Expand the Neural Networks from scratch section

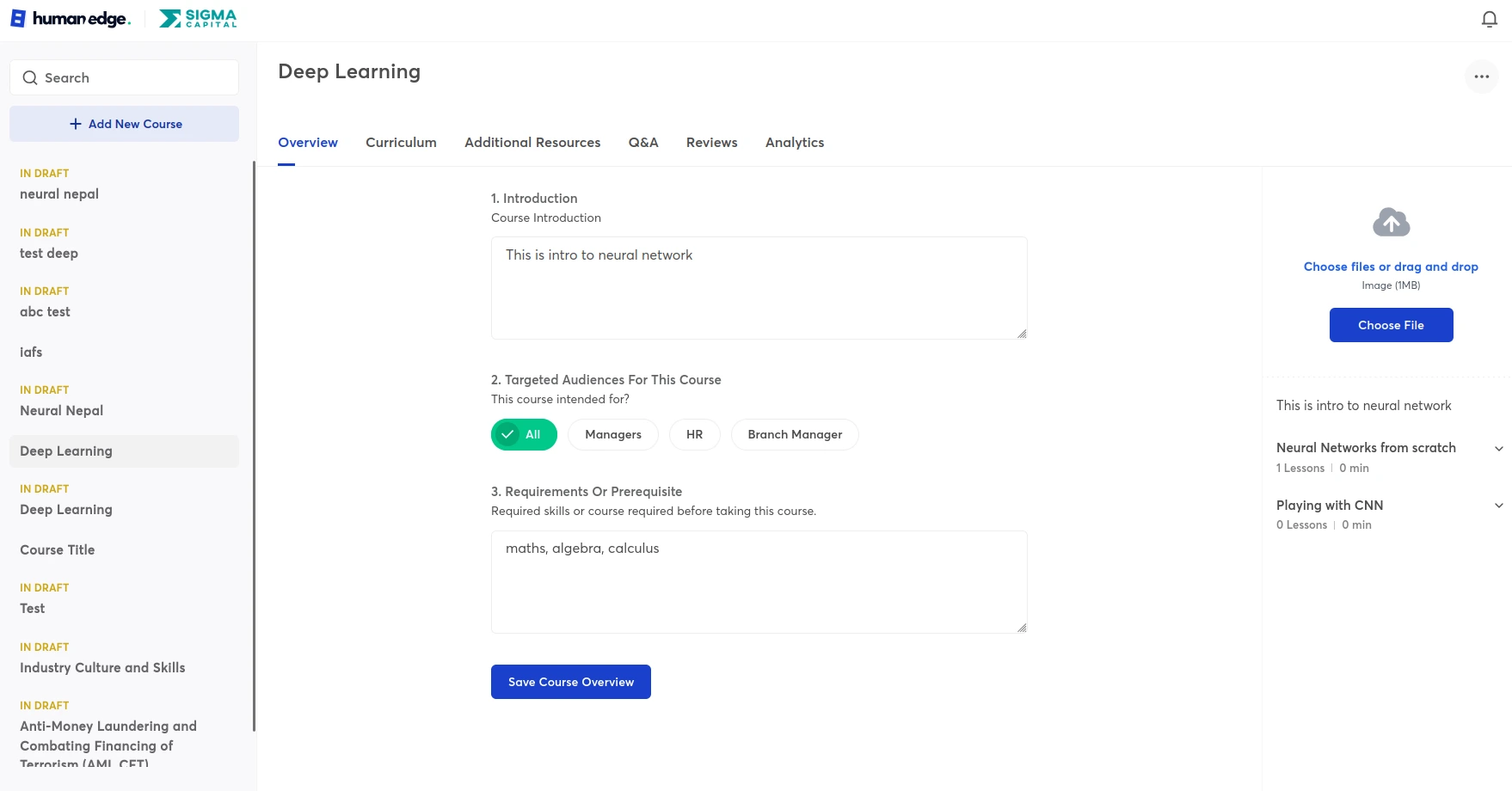click(1498, 448)
